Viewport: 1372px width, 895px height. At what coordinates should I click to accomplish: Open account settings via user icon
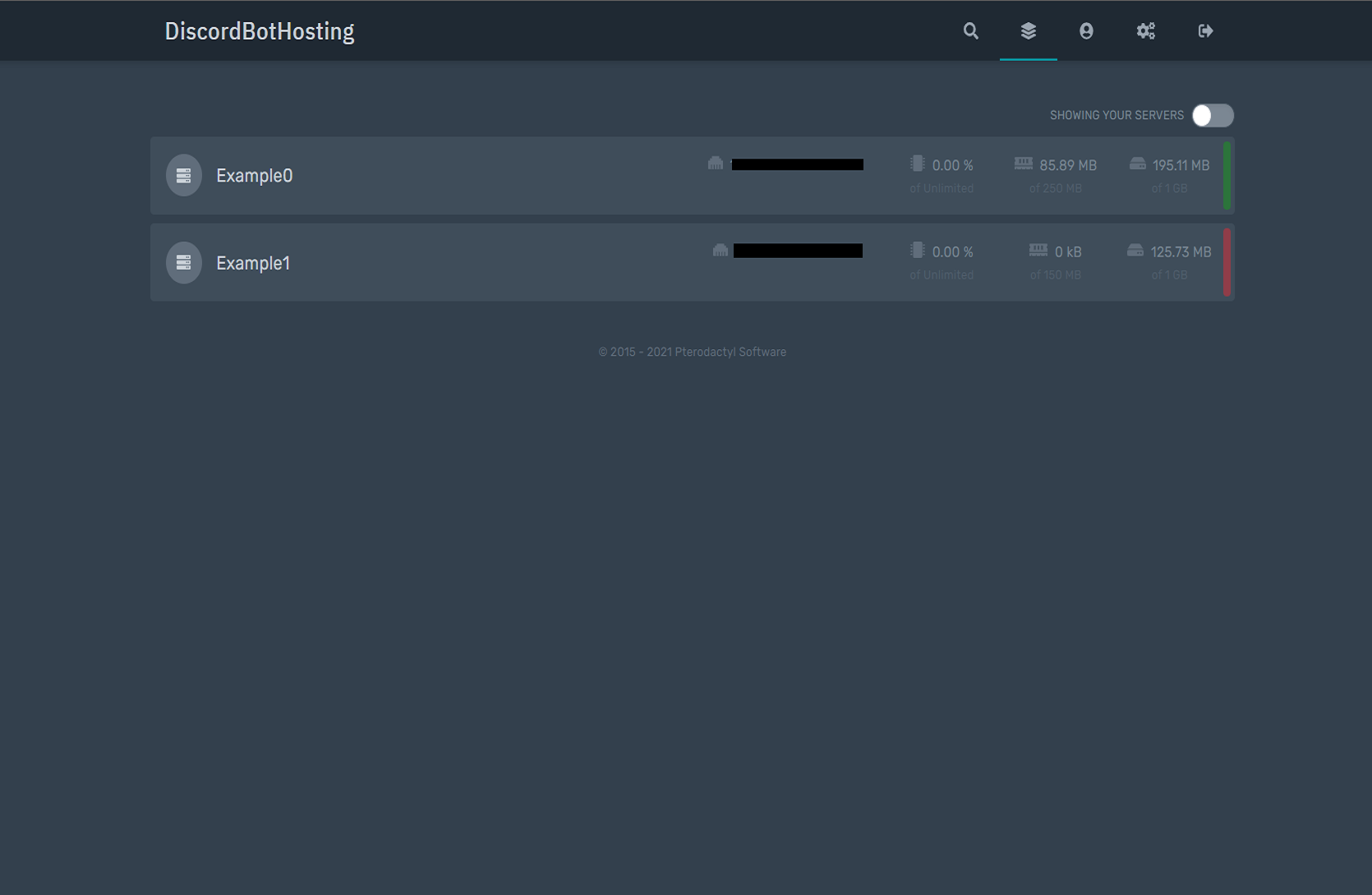pyautogui.click(x=1087, y=30)
